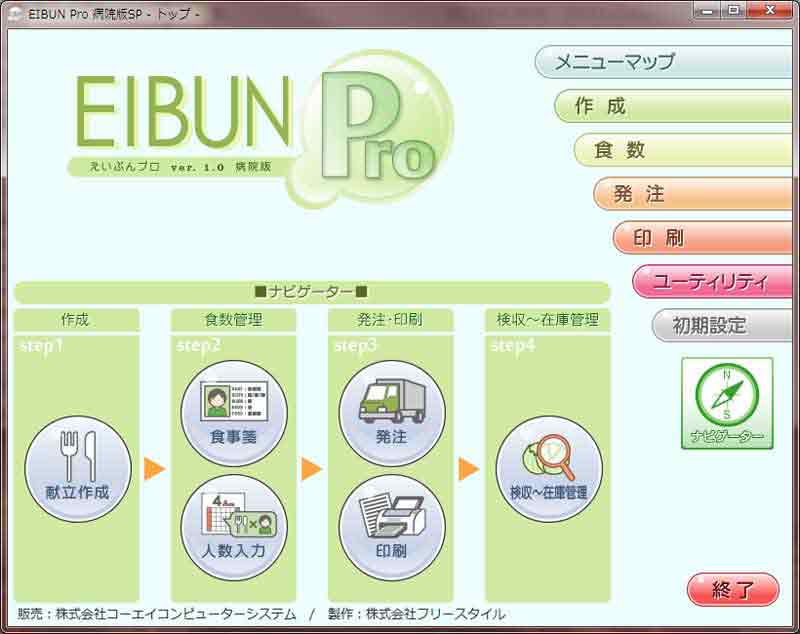This screenshot has width=800, height=634.
Task: Click the 食数管理 step2 column header
Action: (x=234, y=320)
